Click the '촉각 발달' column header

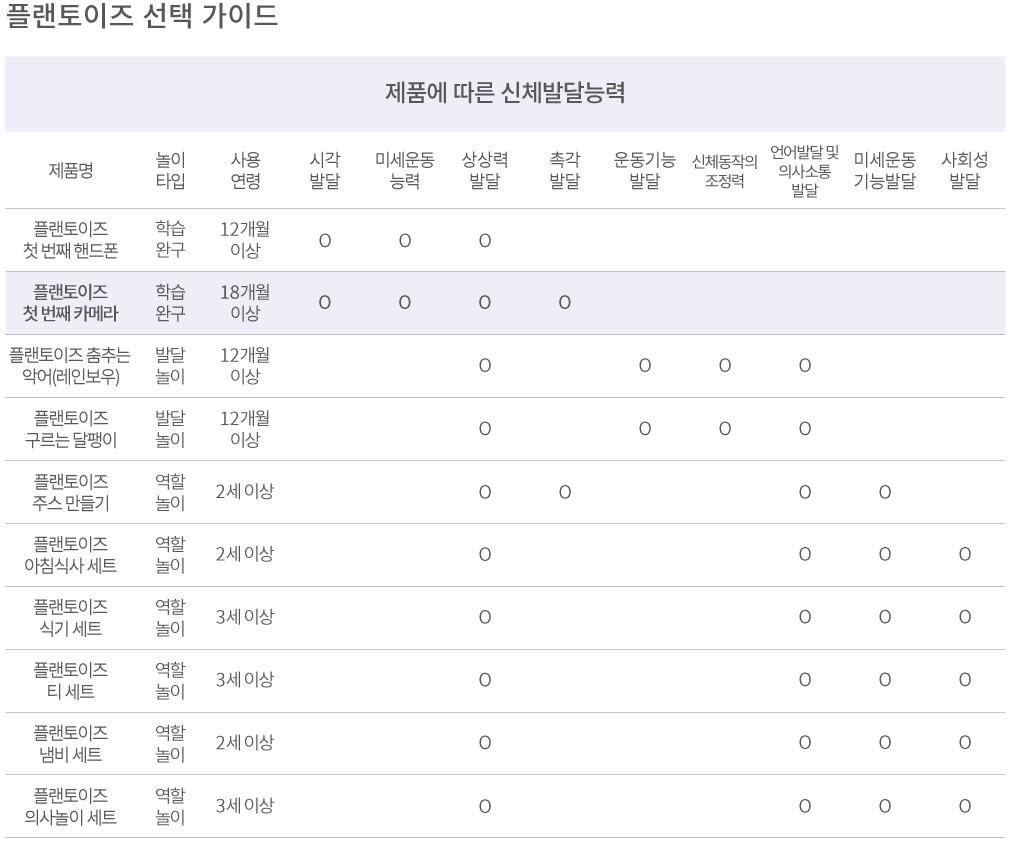click(565, 170)
